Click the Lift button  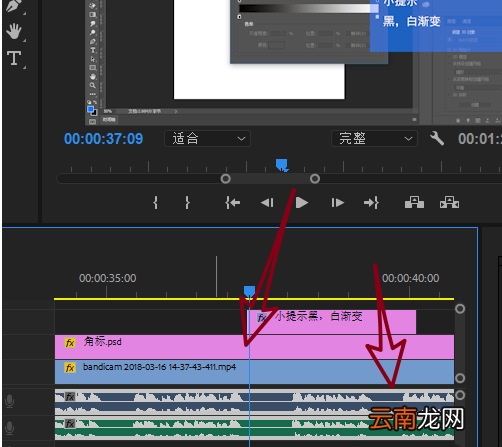[414, 202]
